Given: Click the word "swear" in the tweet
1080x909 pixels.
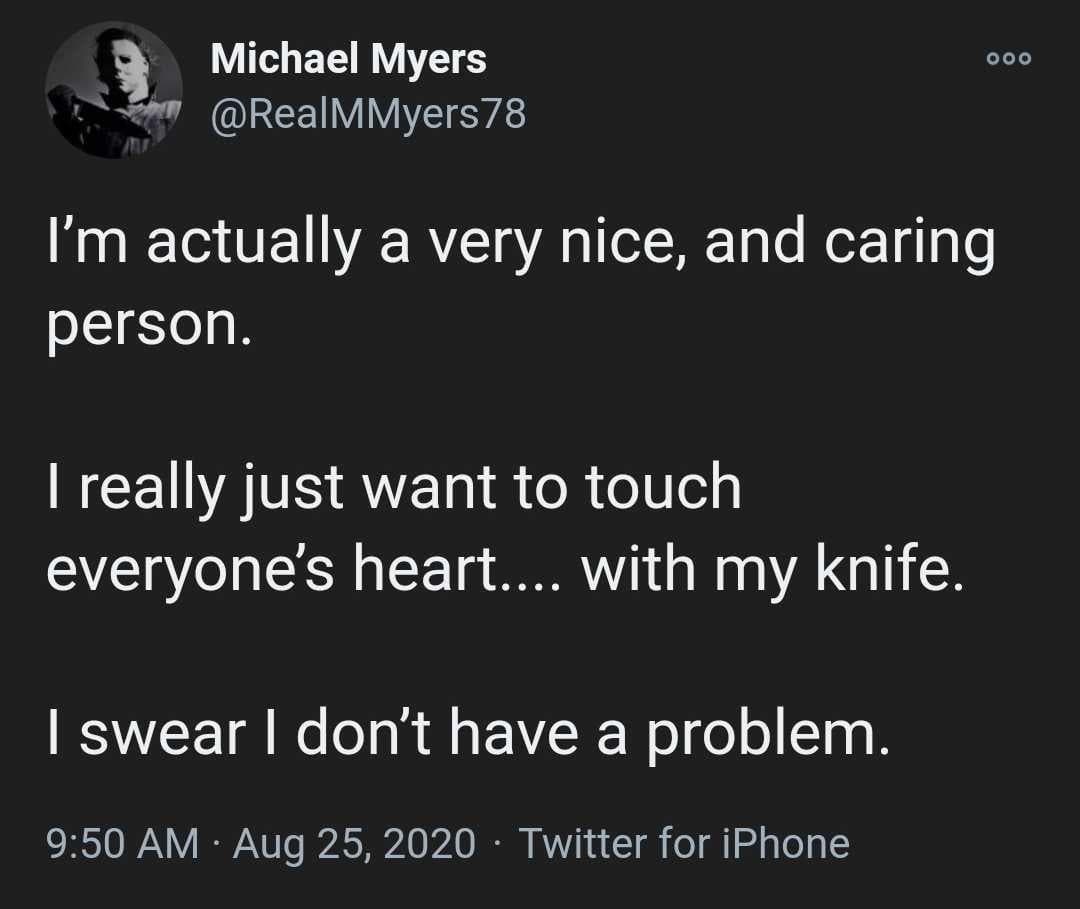Looking at the screenshot, I should [162, 733].
